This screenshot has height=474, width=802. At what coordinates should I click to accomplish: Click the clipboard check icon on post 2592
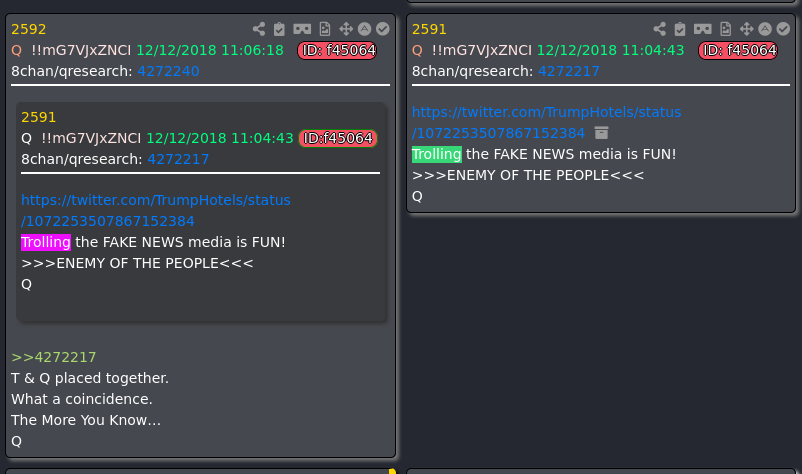tap(279, 30)
